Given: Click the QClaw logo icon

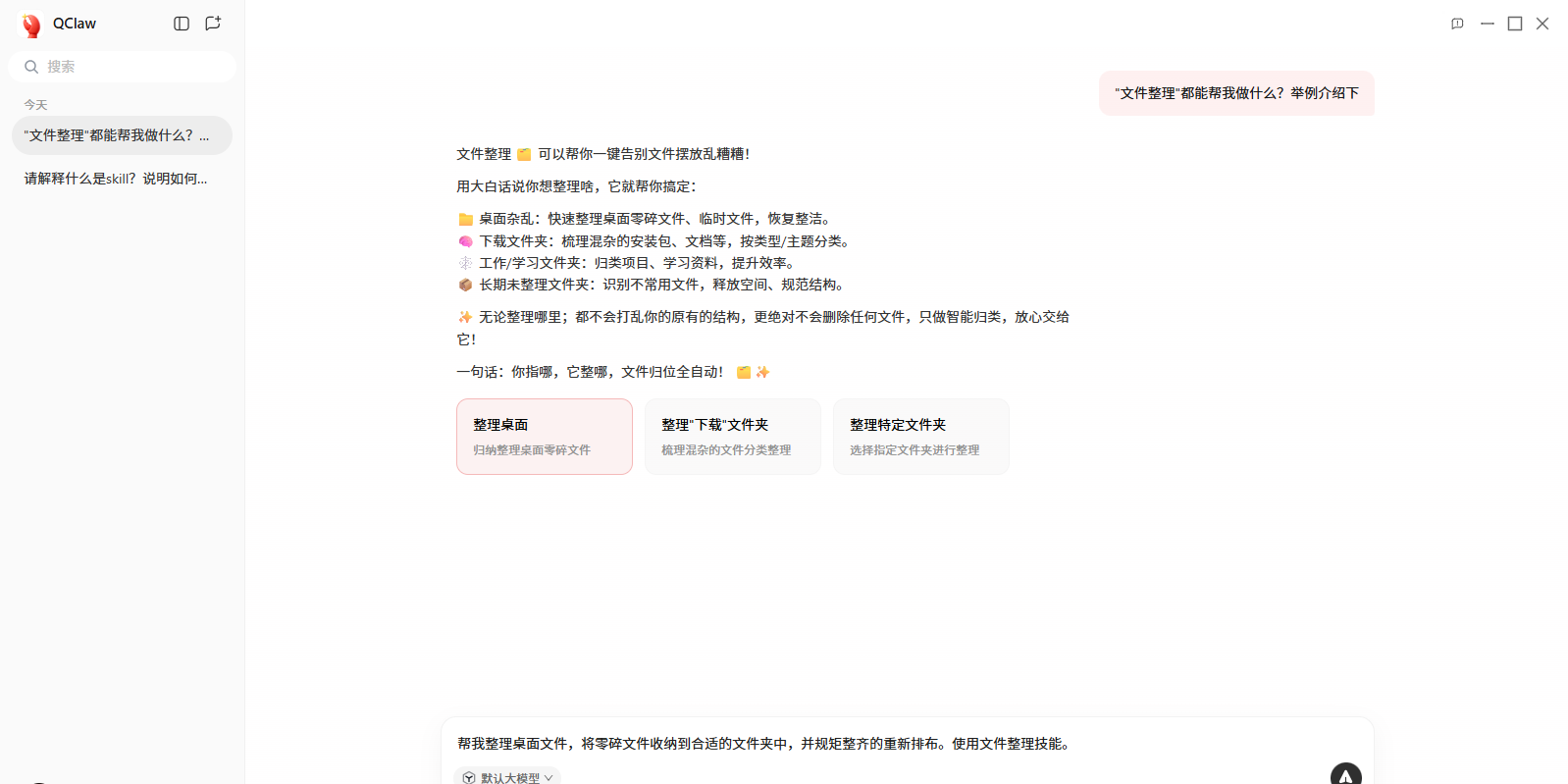Looking at the screenshot, I should point(31,25).
